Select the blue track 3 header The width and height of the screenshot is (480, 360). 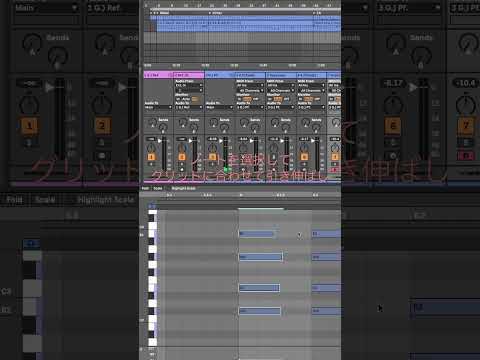(220, 75)
